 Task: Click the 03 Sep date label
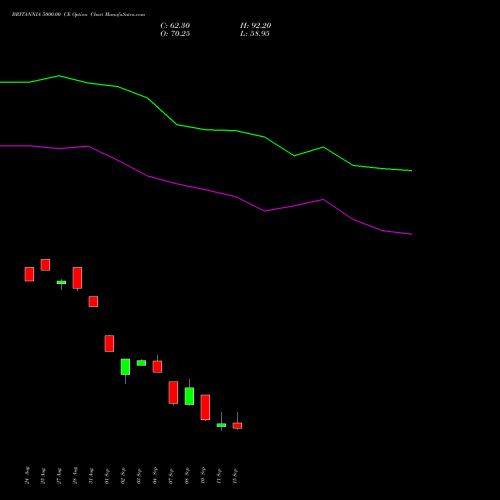[139, 476]
